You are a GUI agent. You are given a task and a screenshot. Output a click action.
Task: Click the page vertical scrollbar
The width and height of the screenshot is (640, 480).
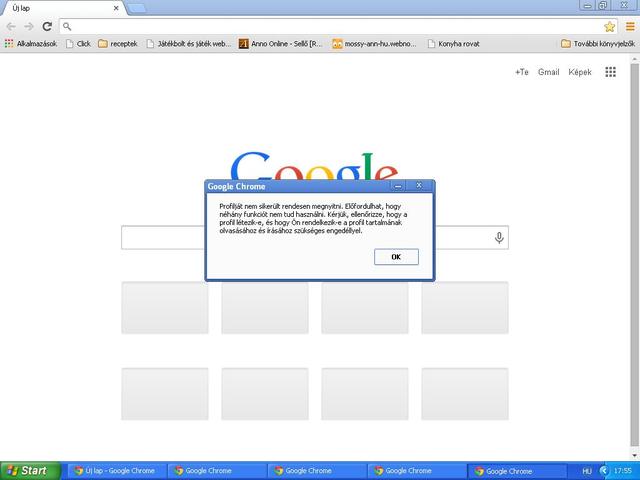635,253
